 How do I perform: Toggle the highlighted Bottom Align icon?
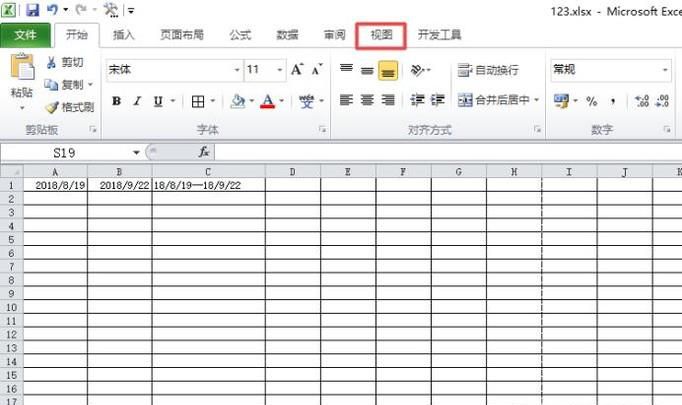click(x=388, y=70)
